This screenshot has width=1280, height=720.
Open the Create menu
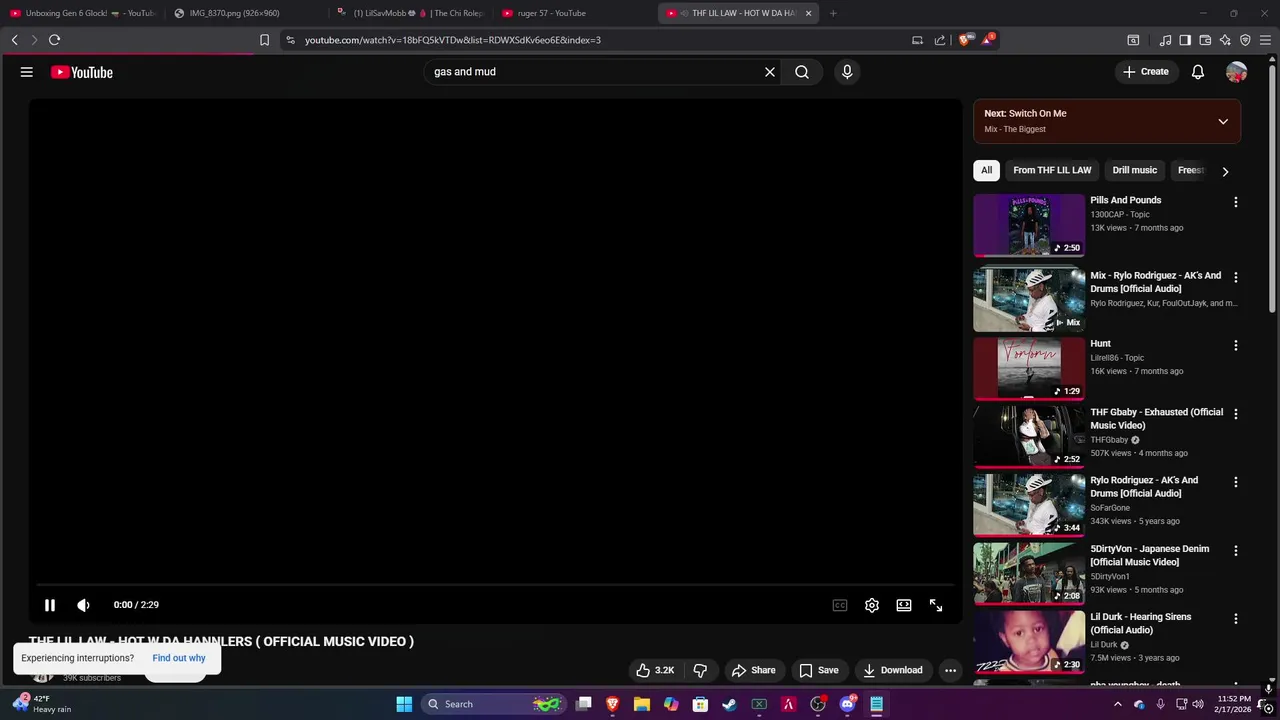point(1146,72)
